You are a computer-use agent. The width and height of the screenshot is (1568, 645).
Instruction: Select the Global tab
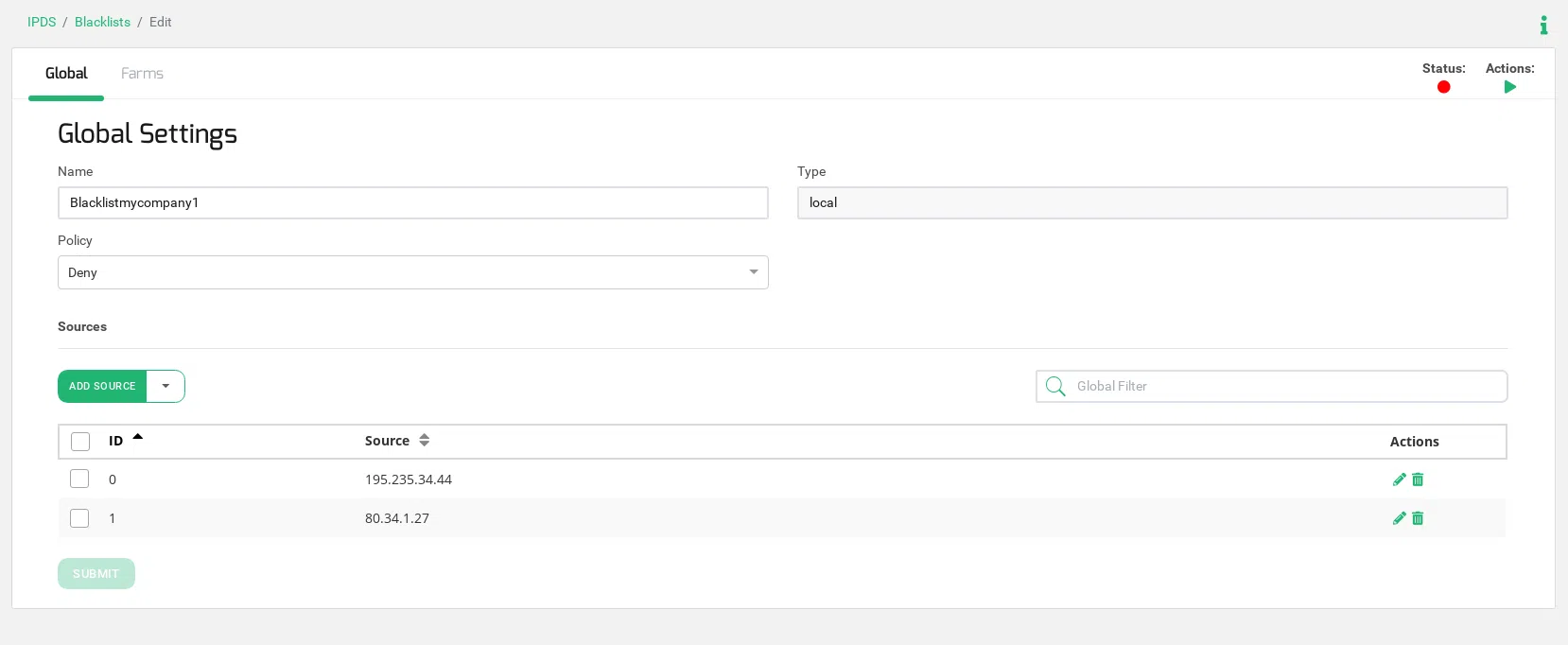[x=66, y=74]
